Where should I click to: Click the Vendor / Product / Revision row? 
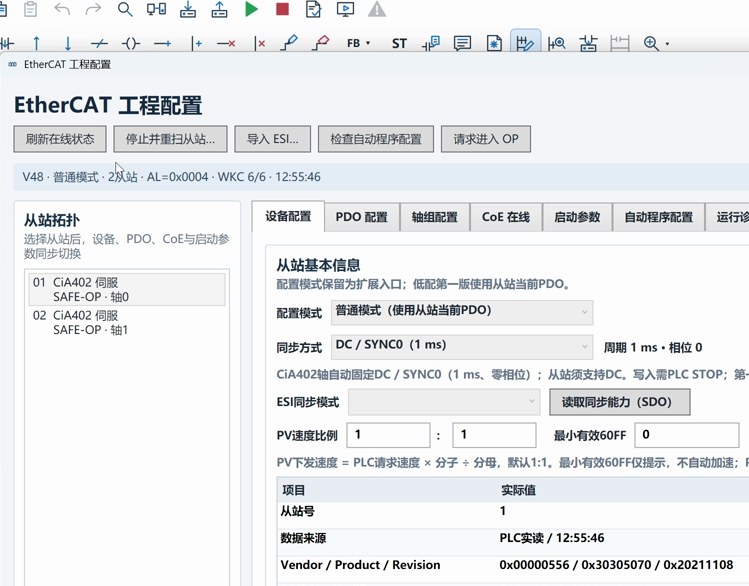513,565
